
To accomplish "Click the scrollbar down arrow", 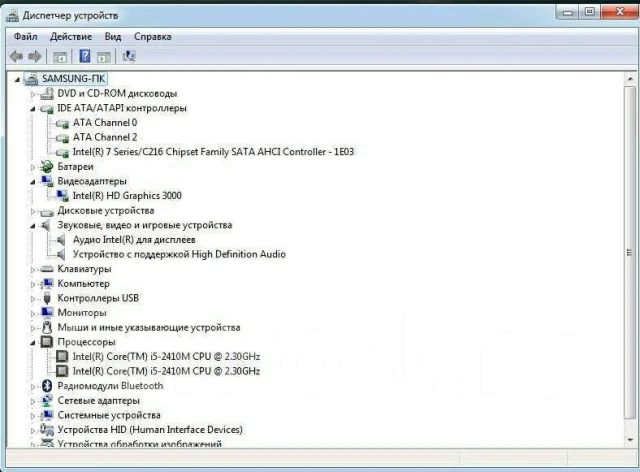I will (x=630, y=440).
